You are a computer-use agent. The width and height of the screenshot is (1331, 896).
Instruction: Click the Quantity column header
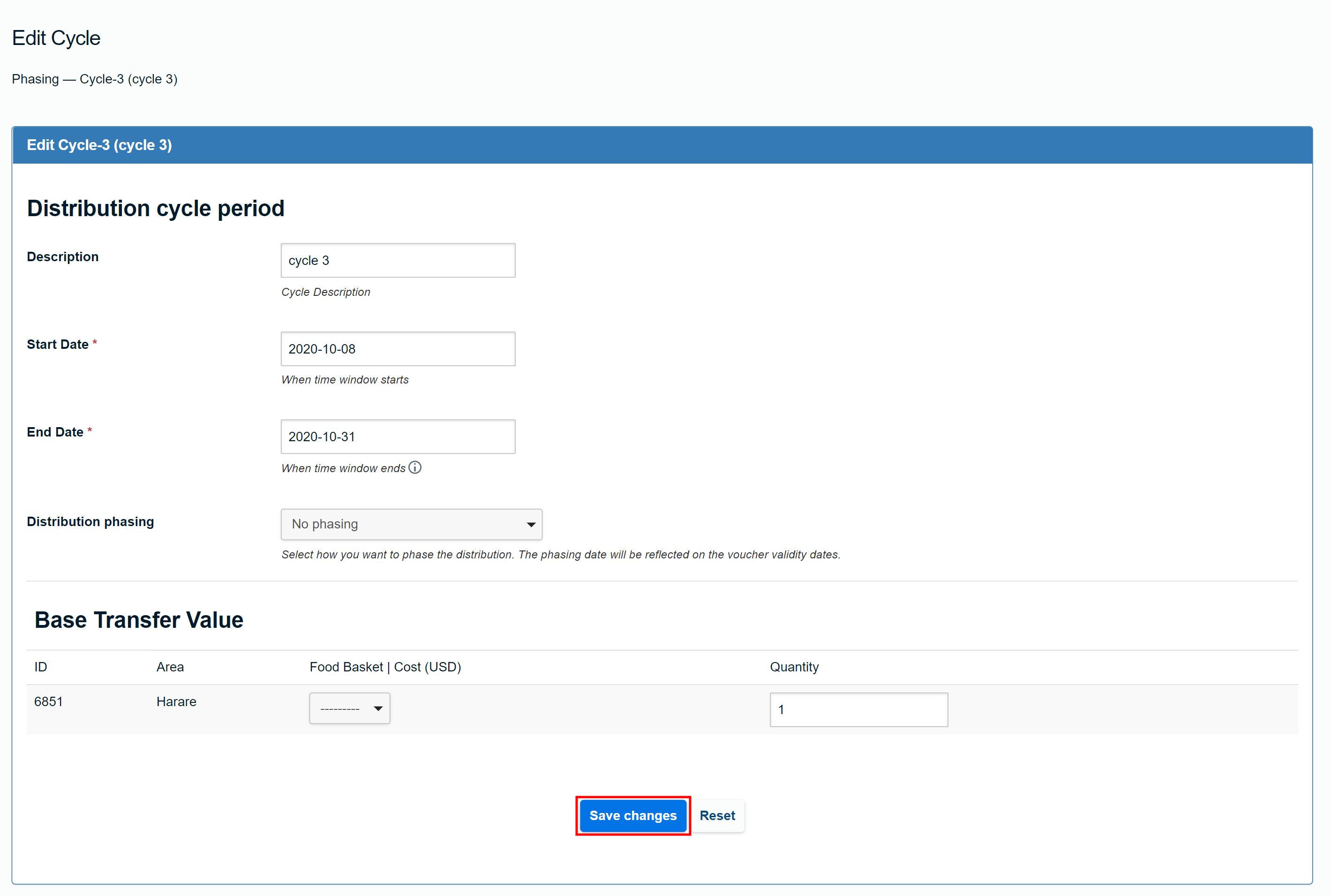click(x=794, y=667)
